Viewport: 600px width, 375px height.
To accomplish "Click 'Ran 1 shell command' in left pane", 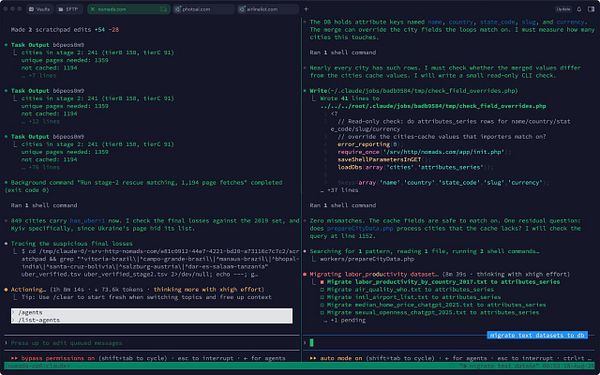I will [x=44, y=205].
